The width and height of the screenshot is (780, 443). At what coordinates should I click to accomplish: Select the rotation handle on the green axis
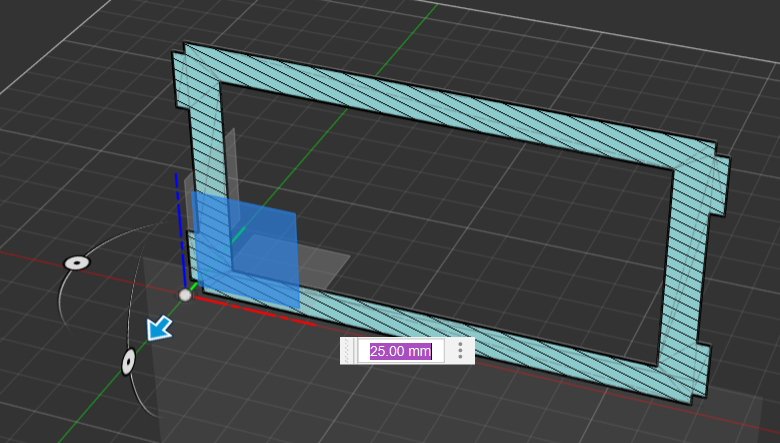129,361
